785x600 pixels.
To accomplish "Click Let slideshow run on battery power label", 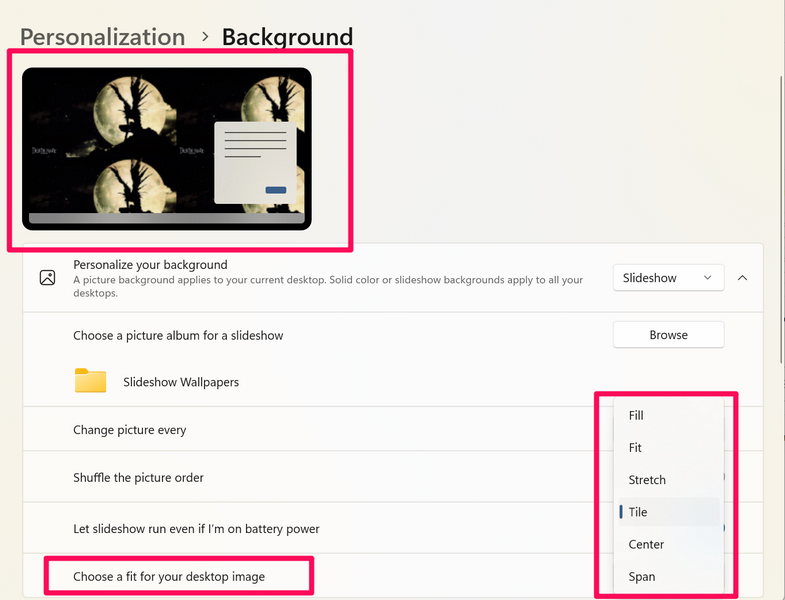I will (x=196, y=529).
